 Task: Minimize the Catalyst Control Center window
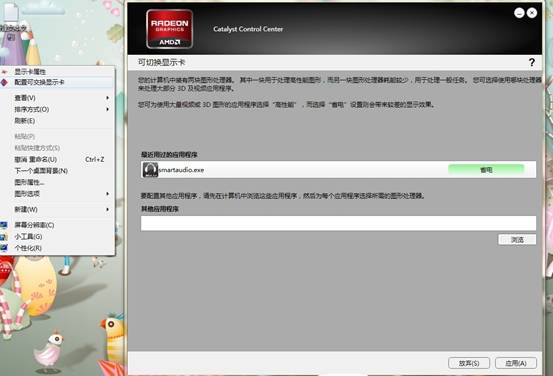(519, 13)
